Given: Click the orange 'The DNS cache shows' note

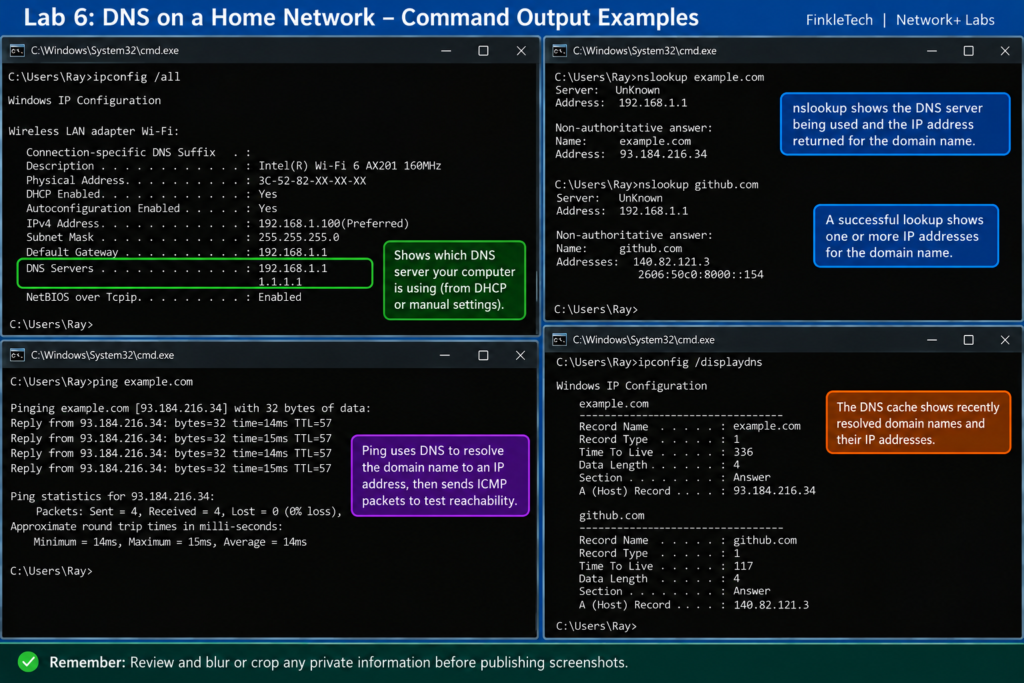Looking at the screenshot, I should 918,422.
